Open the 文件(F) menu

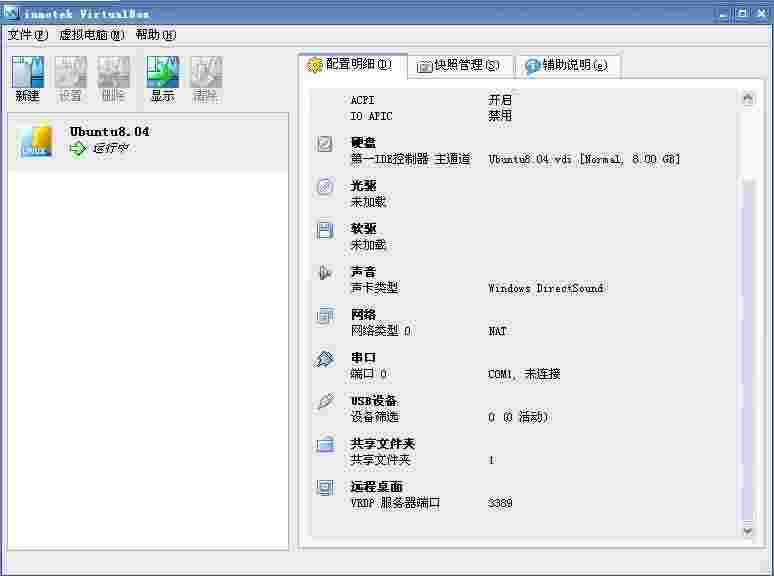[x=28, y=35]
